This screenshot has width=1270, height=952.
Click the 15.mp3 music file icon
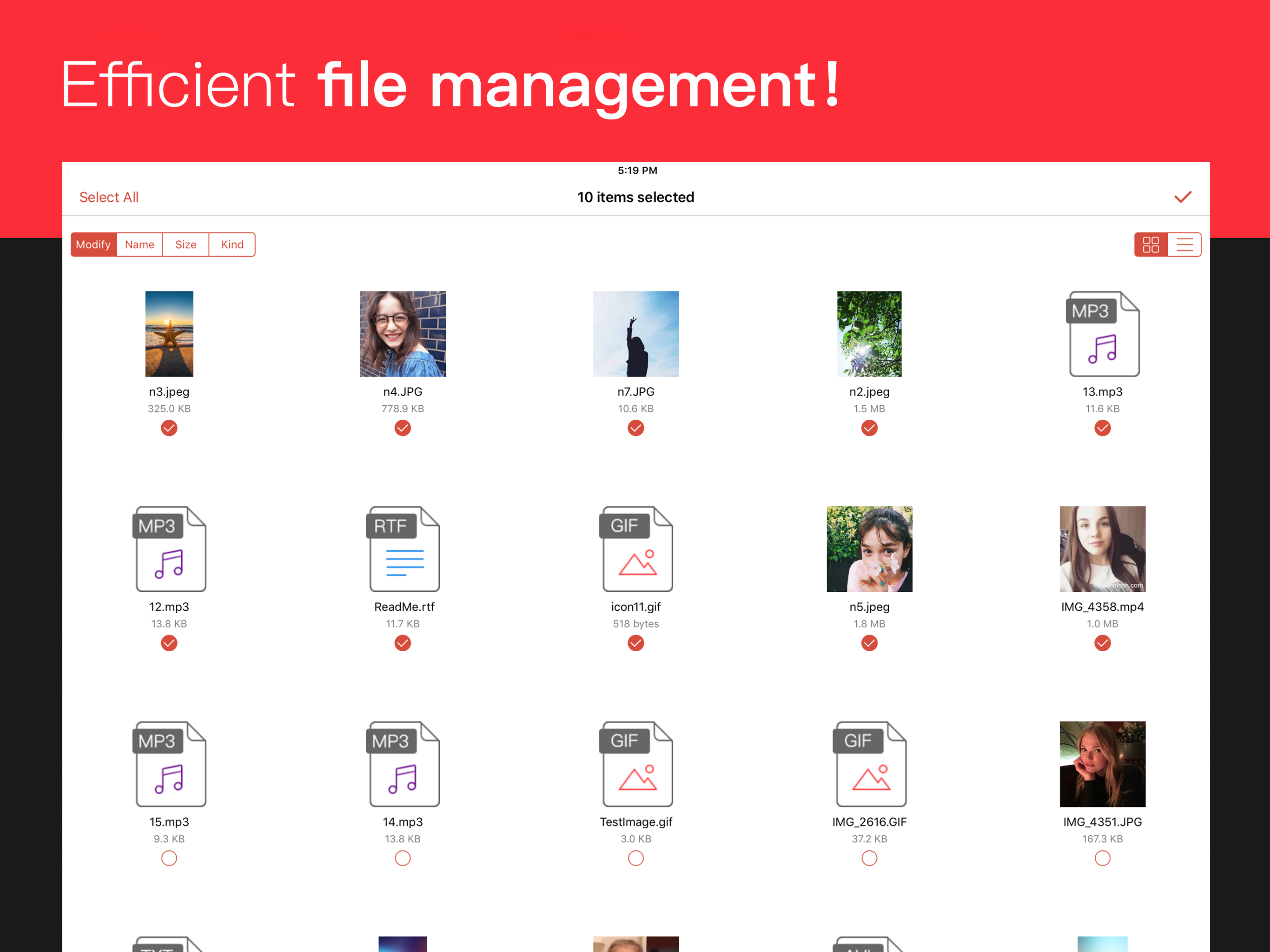click(170, 764)
